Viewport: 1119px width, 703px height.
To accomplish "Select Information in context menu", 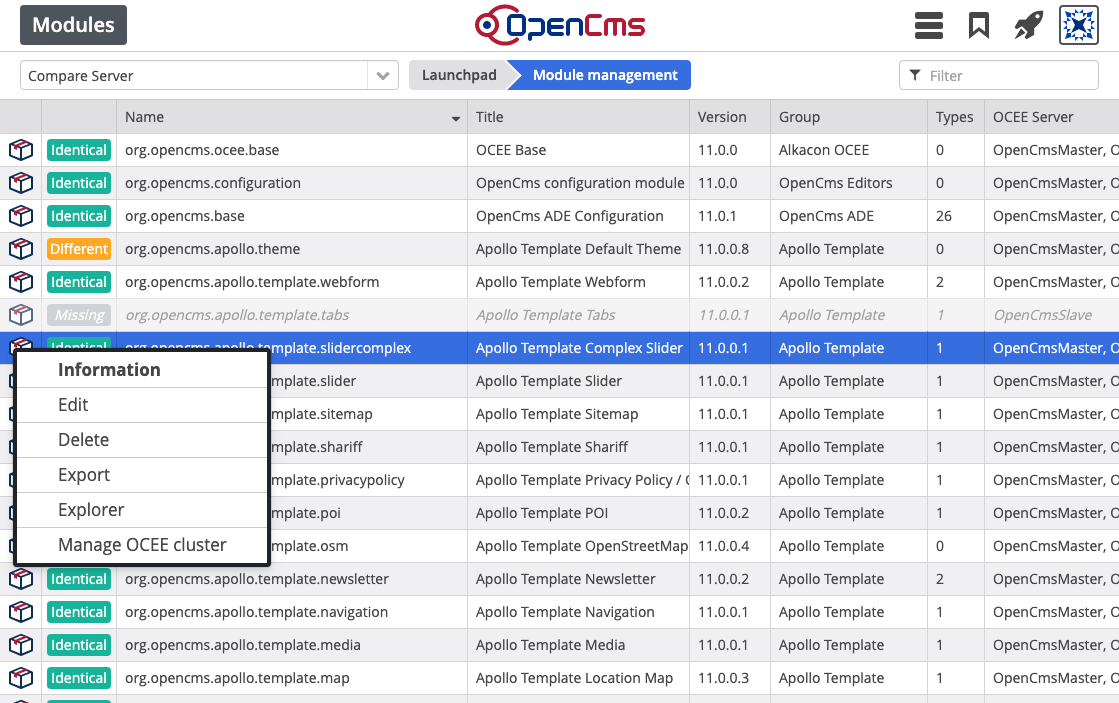I will click(x=141, y=370).
